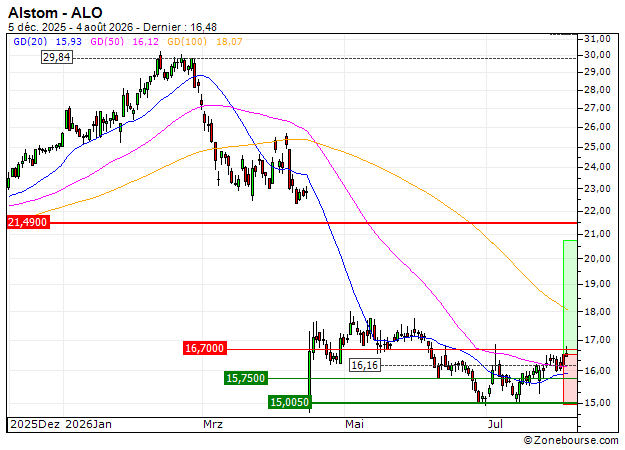Click the green target zone rectangle
This screenshot has height=450, width=625.
click(570, 295)
